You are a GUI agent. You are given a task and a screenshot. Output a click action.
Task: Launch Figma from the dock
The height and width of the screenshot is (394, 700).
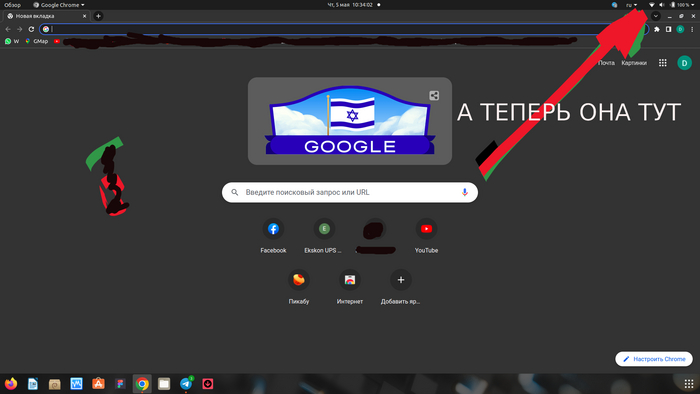120,384
